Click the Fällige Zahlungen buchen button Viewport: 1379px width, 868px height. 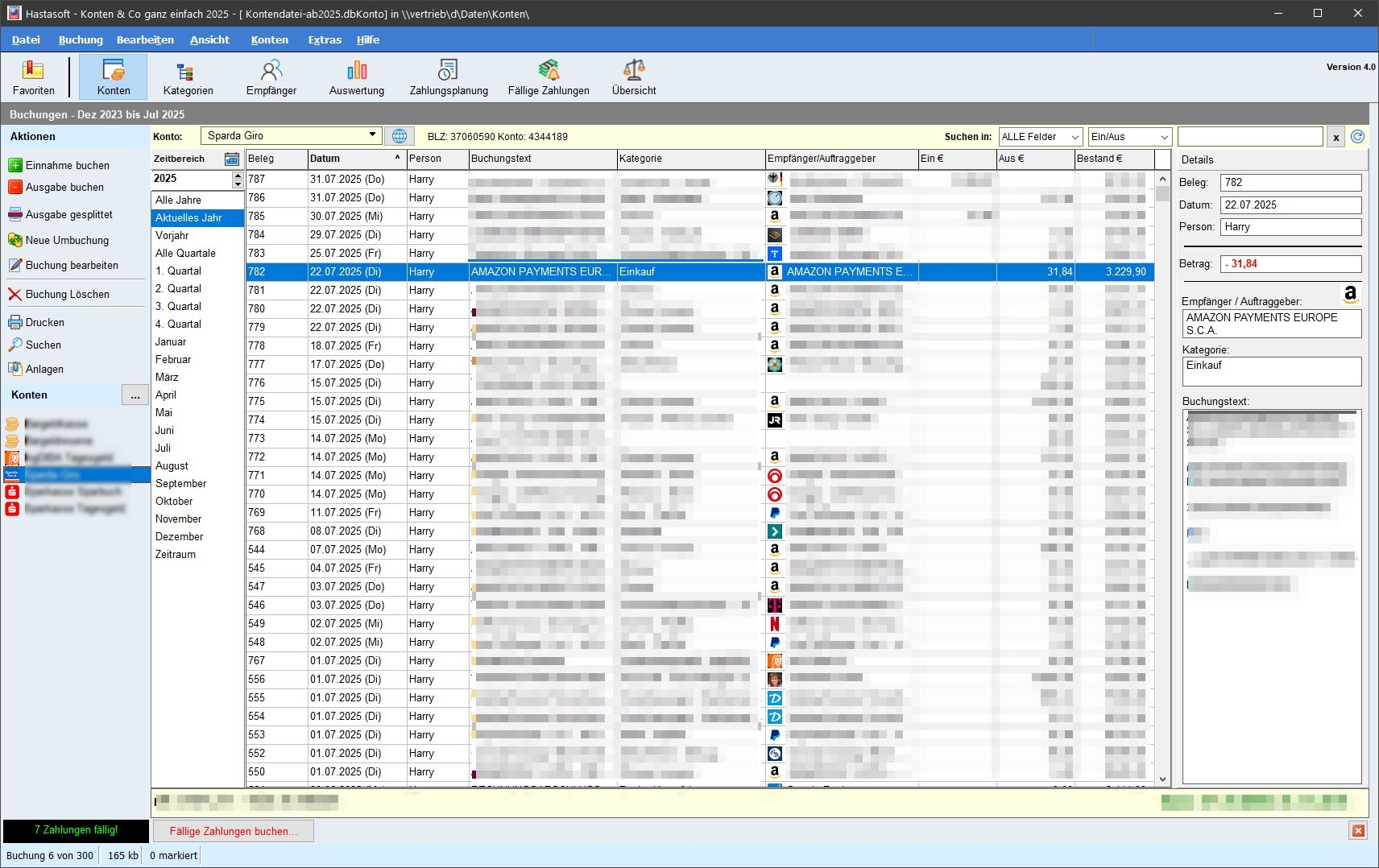(233, 831)
